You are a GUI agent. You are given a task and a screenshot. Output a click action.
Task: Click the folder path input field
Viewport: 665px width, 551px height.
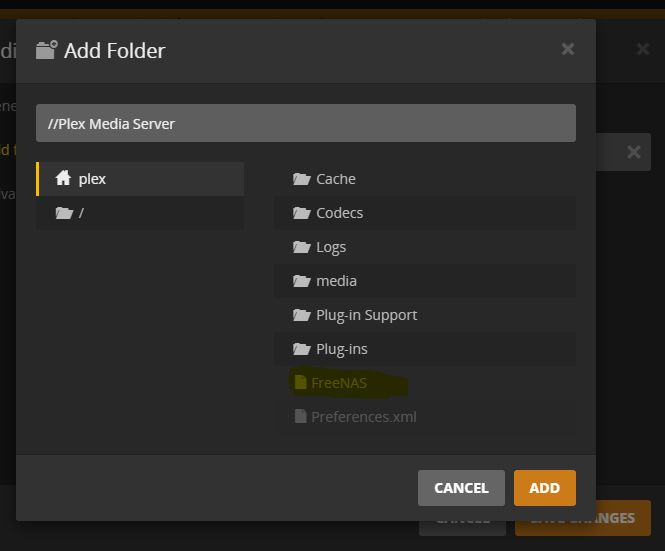(x=306, y=123)
